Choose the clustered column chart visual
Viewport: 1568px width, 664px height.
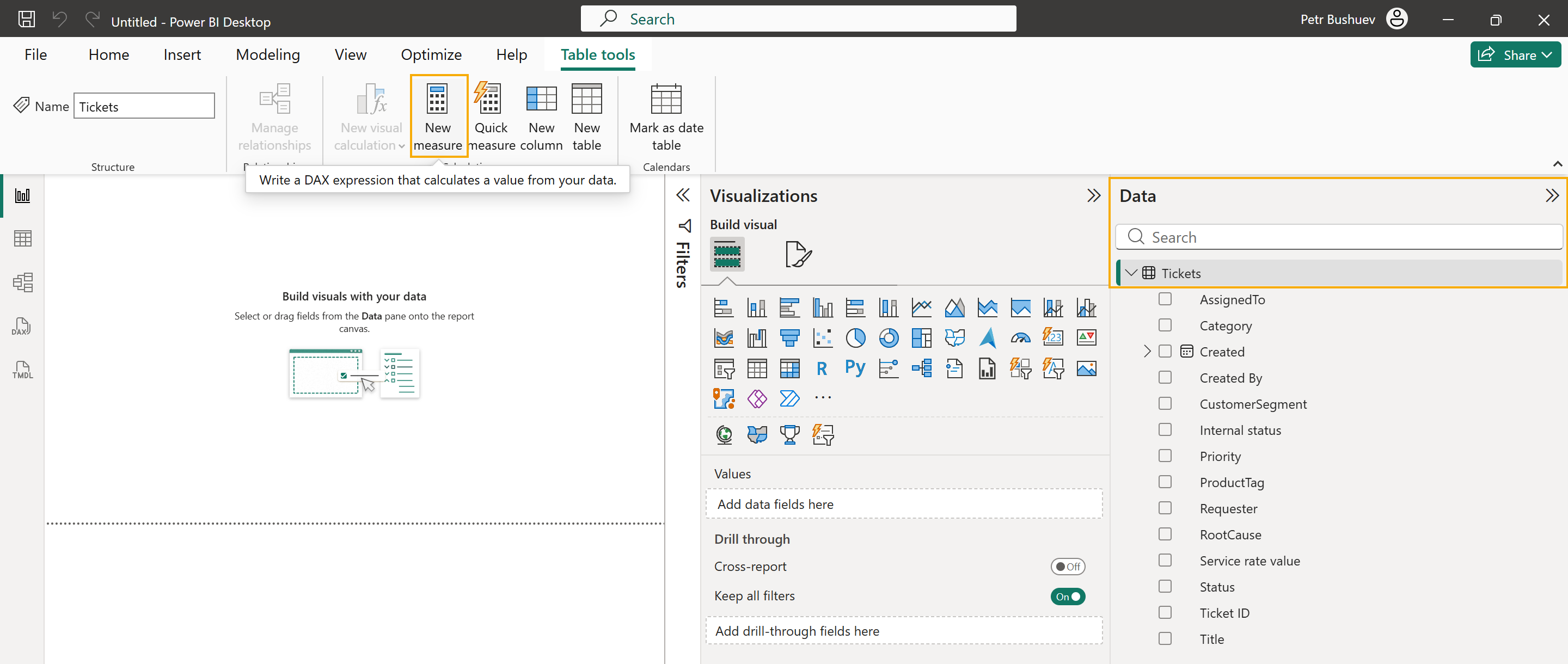tap(822, 308)
